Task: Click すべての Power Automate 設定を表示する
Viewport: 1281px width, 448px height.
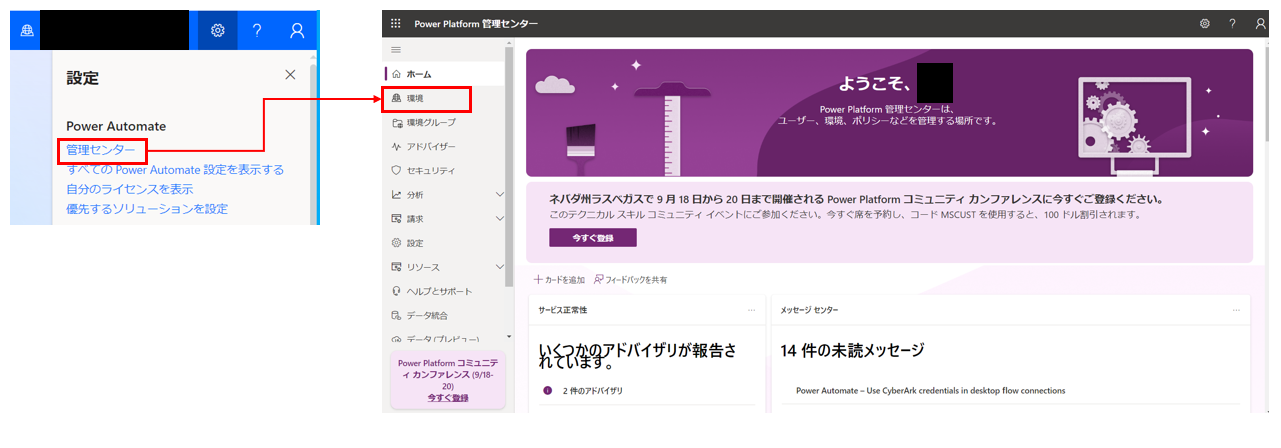Action: [x=175, y=169]
